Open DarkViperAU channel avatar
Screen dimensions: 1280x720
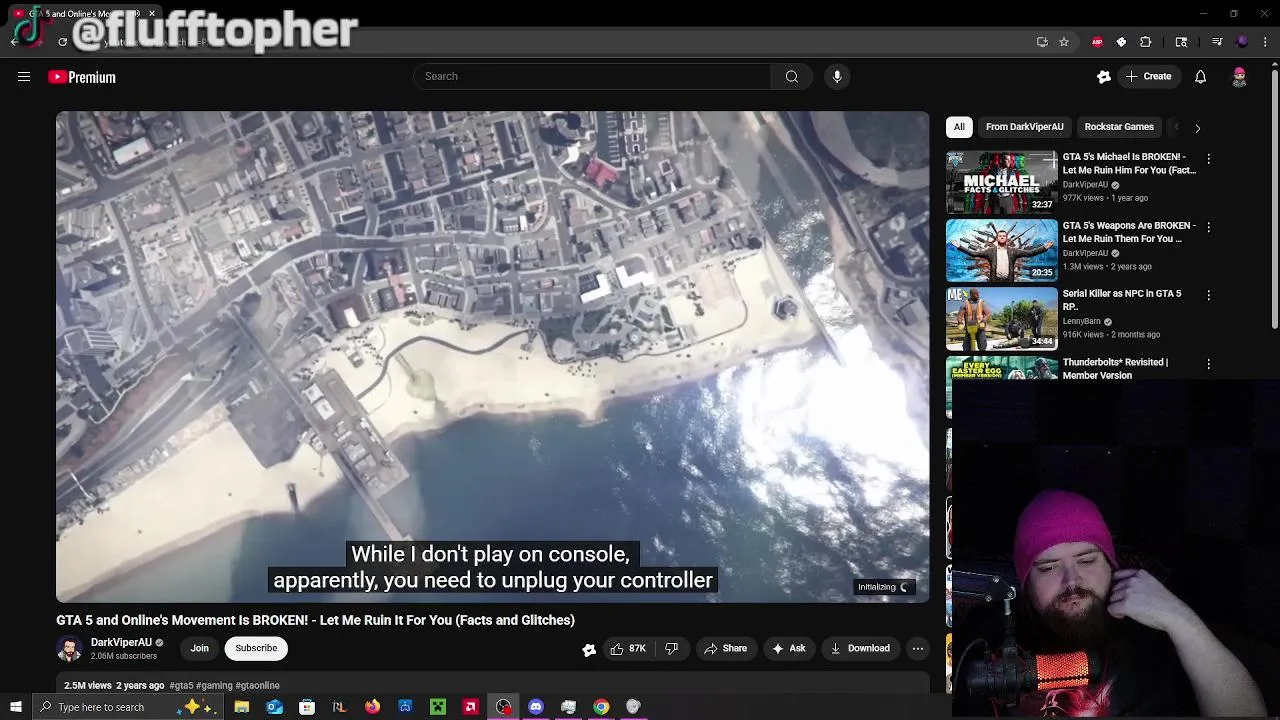tap(69, 649)
